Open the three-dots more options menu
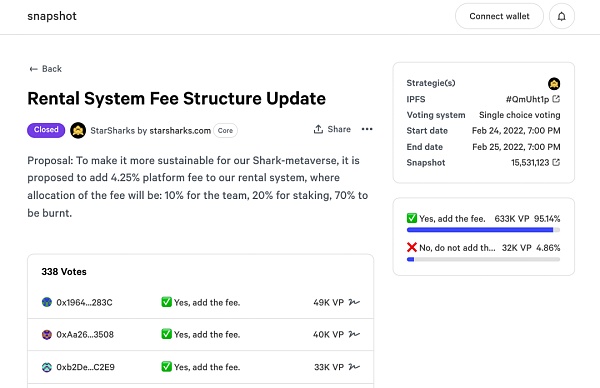 (367, 129)
